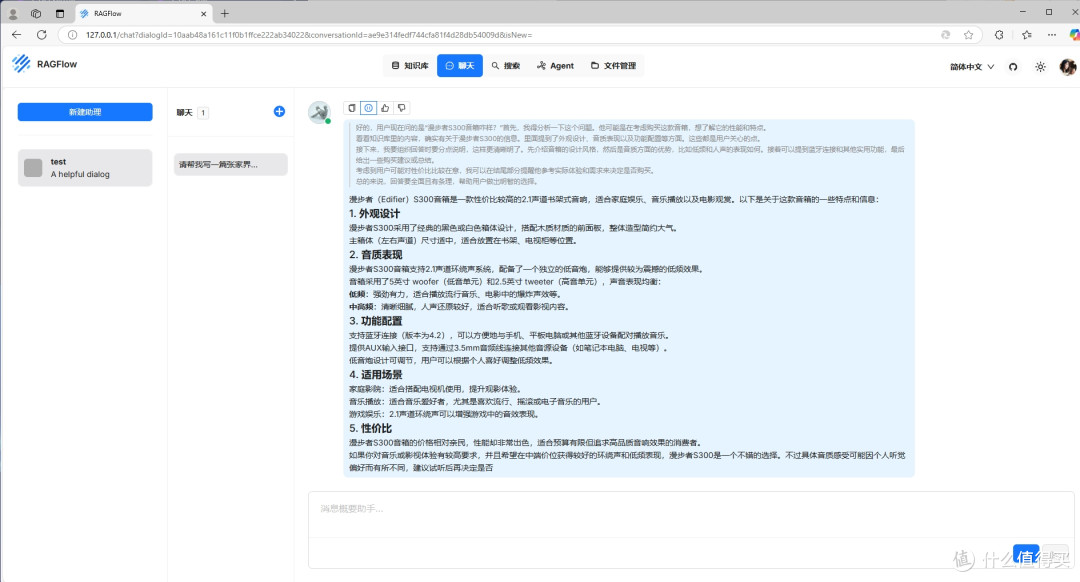Click the heading 1. 外观设计
Viewport: 1080px width, 582px height.
coord(374,214)
